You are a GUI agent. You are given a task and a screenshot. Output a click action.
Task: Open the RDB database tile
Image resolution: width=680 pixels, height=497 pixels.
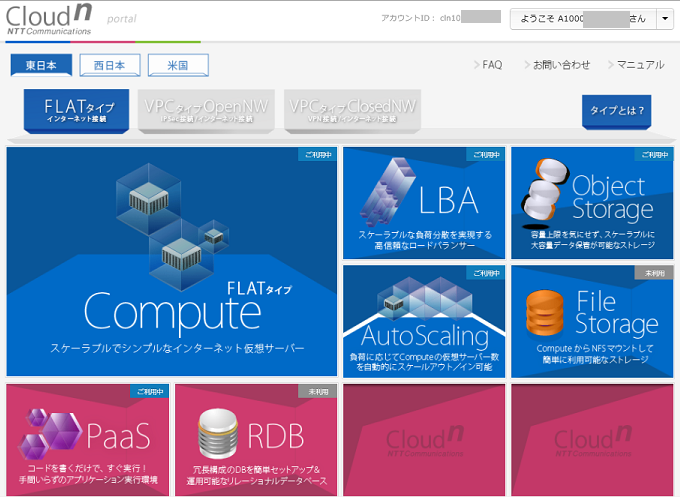(255, 438)
